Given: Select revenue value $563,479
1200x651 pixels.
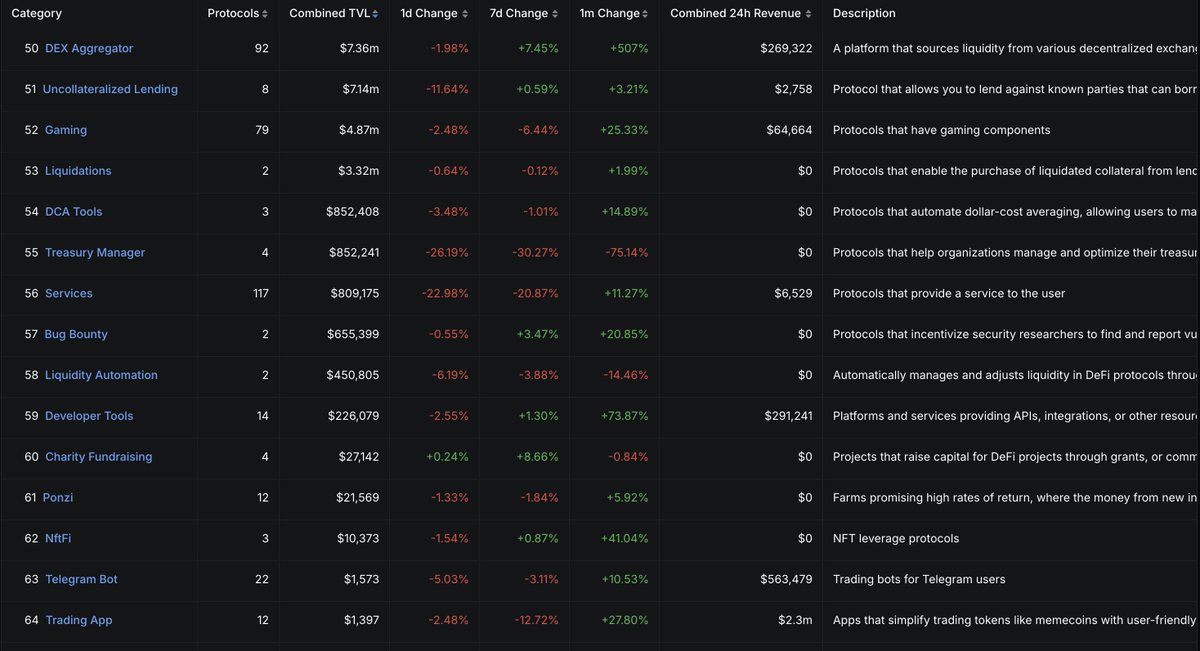Looking at the screenshot, I should click(x=786, y=580).
